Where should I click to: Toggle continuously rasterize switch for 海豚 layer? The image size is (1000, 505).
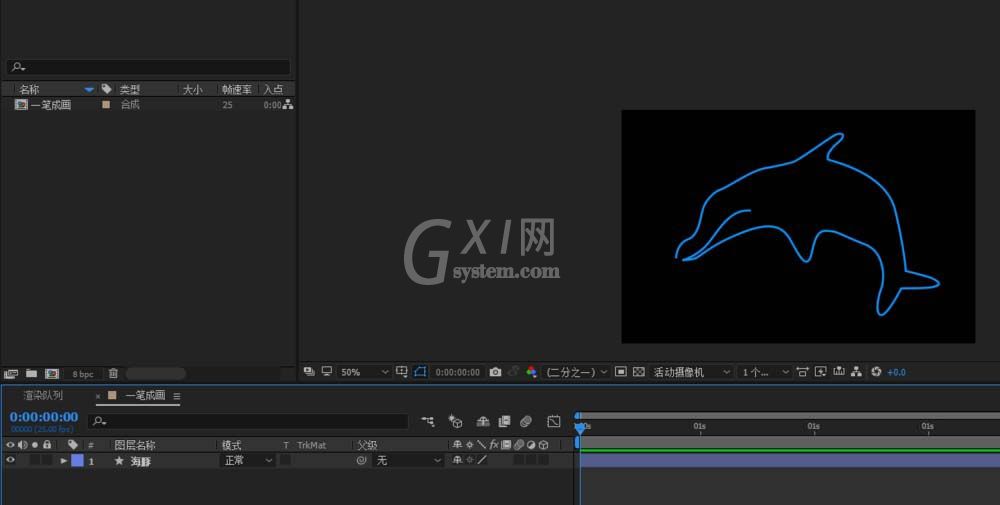click(x=470, y=460)
